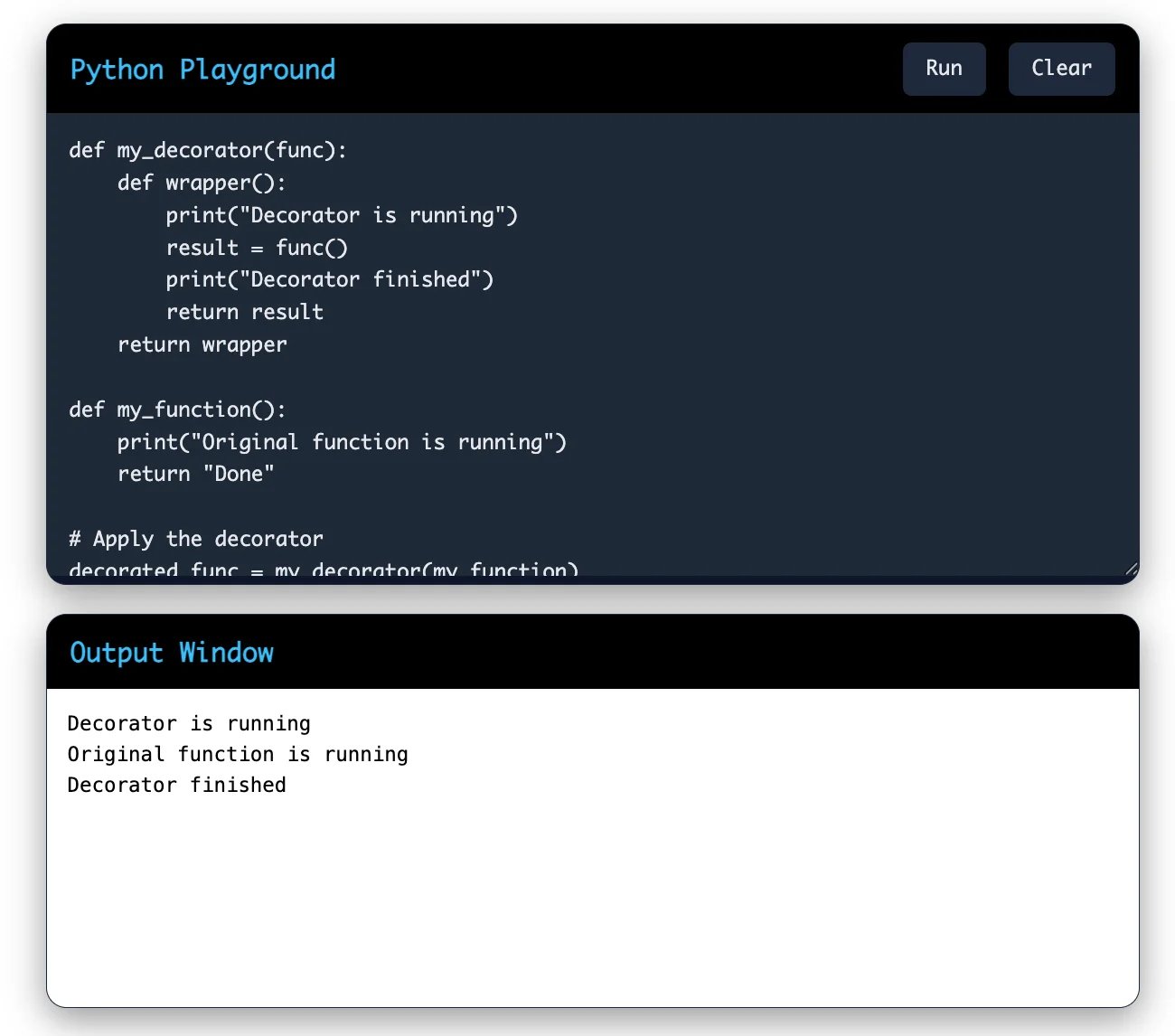The width and height of the screenshot is (1175, 1036).
Task: Click output line 'Decorator is running'
Action: click(189, 723)
